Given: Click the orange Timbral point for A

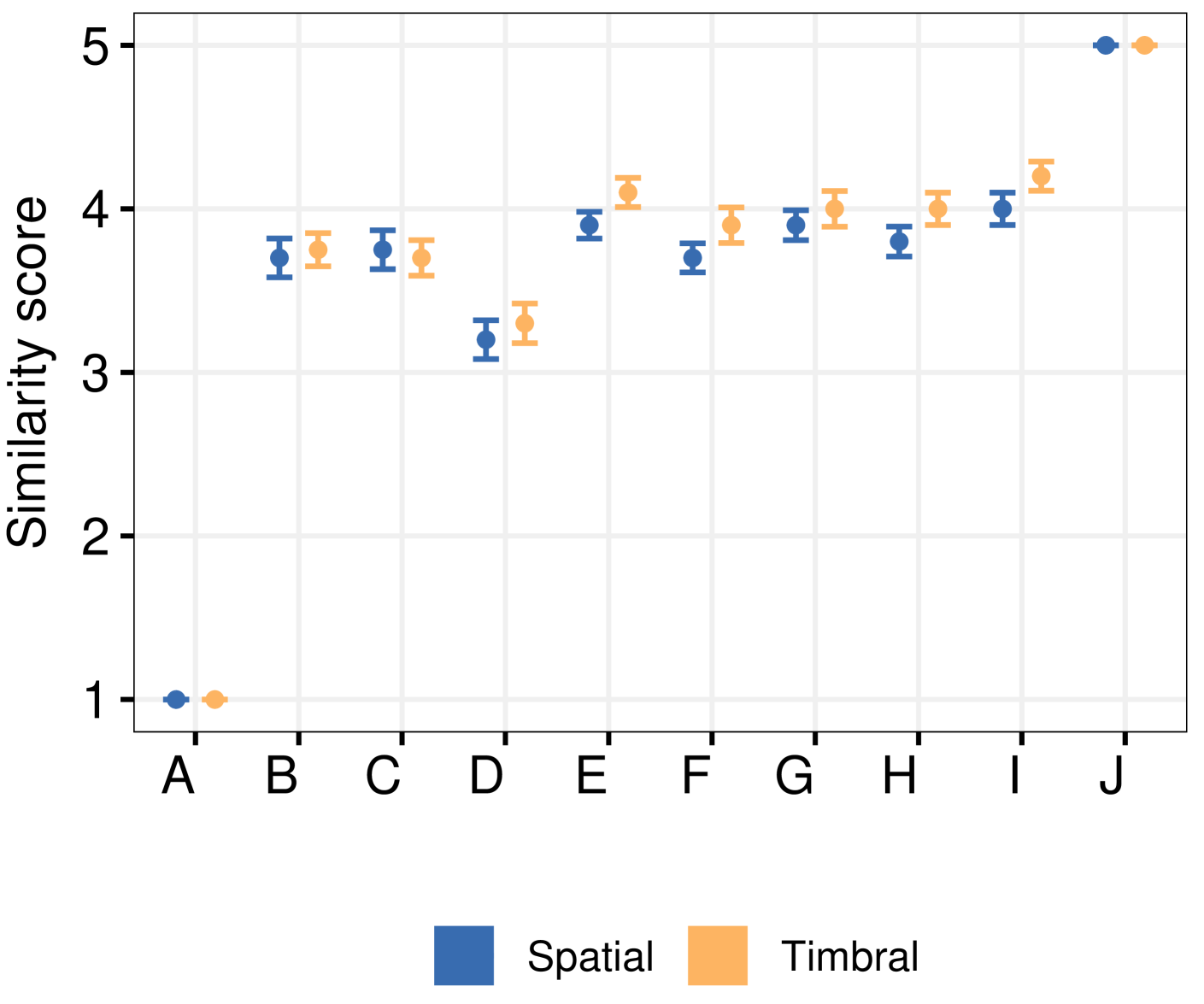Looking at the screenshot, I should click(214, 700).
